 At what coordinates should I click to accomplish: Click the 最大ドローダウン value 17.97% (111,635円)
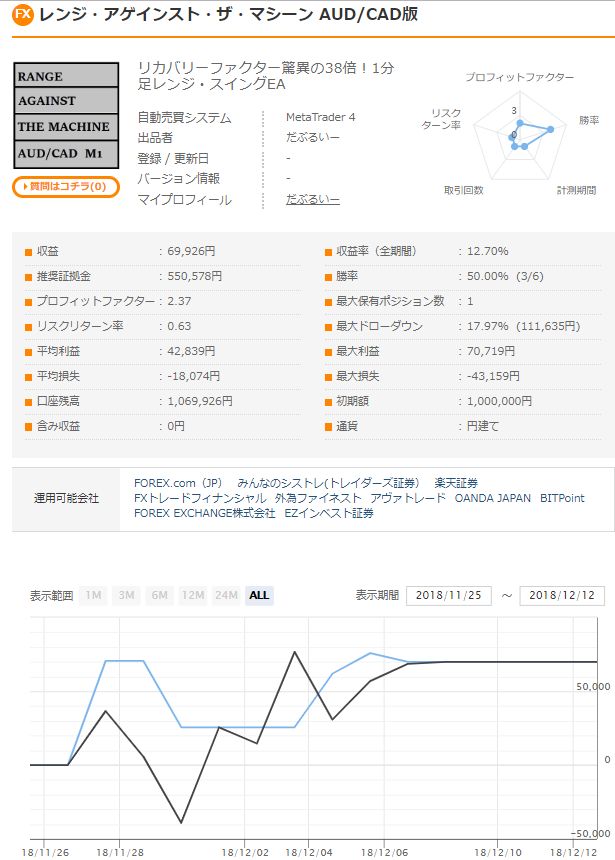[523, 326]
